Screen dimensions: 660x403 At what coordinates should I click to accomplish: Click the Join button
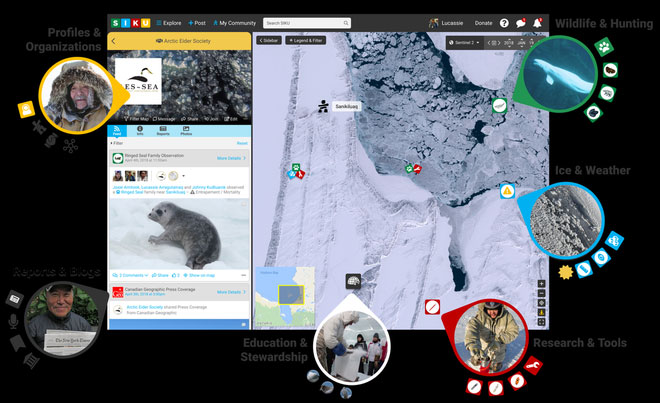(x=211, y=119)
